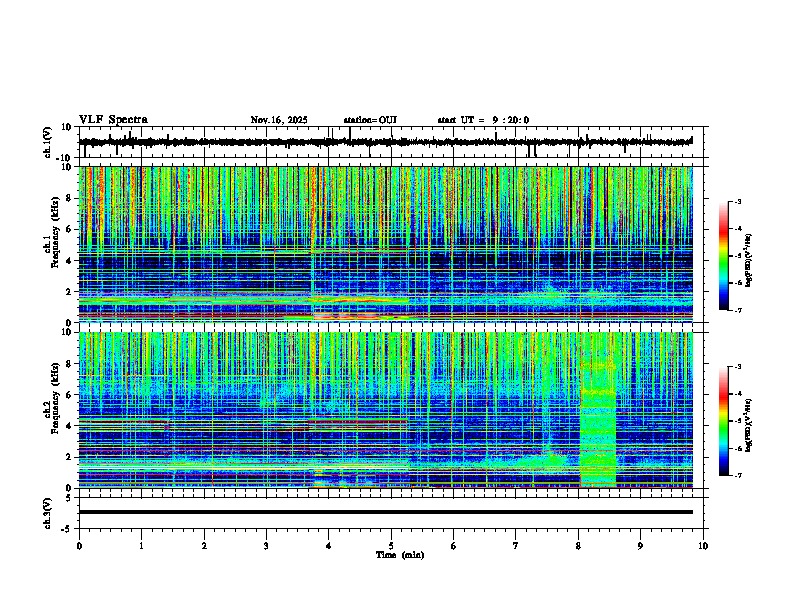Click time axis tick label '4'
The width and height of the screenshot is (792, 612).
click(328, 546)
